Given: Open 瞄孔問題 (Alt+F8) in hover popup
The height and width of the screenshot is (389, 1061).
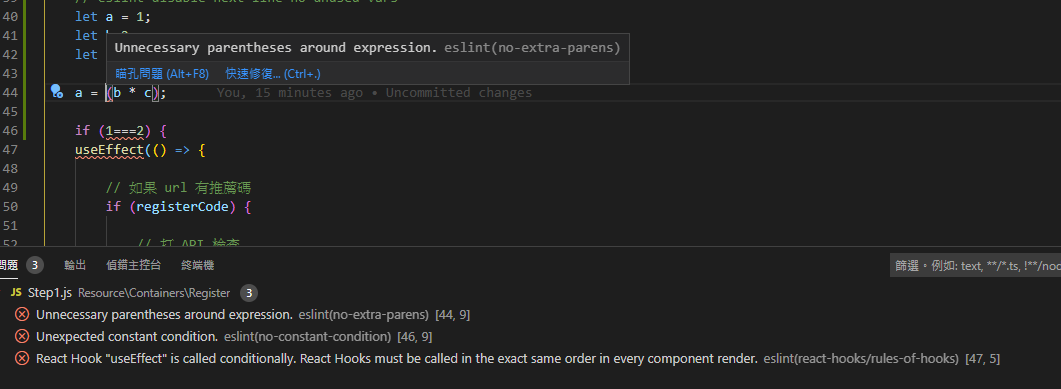Looking at the screenshot, I should (x=162, y=74).
